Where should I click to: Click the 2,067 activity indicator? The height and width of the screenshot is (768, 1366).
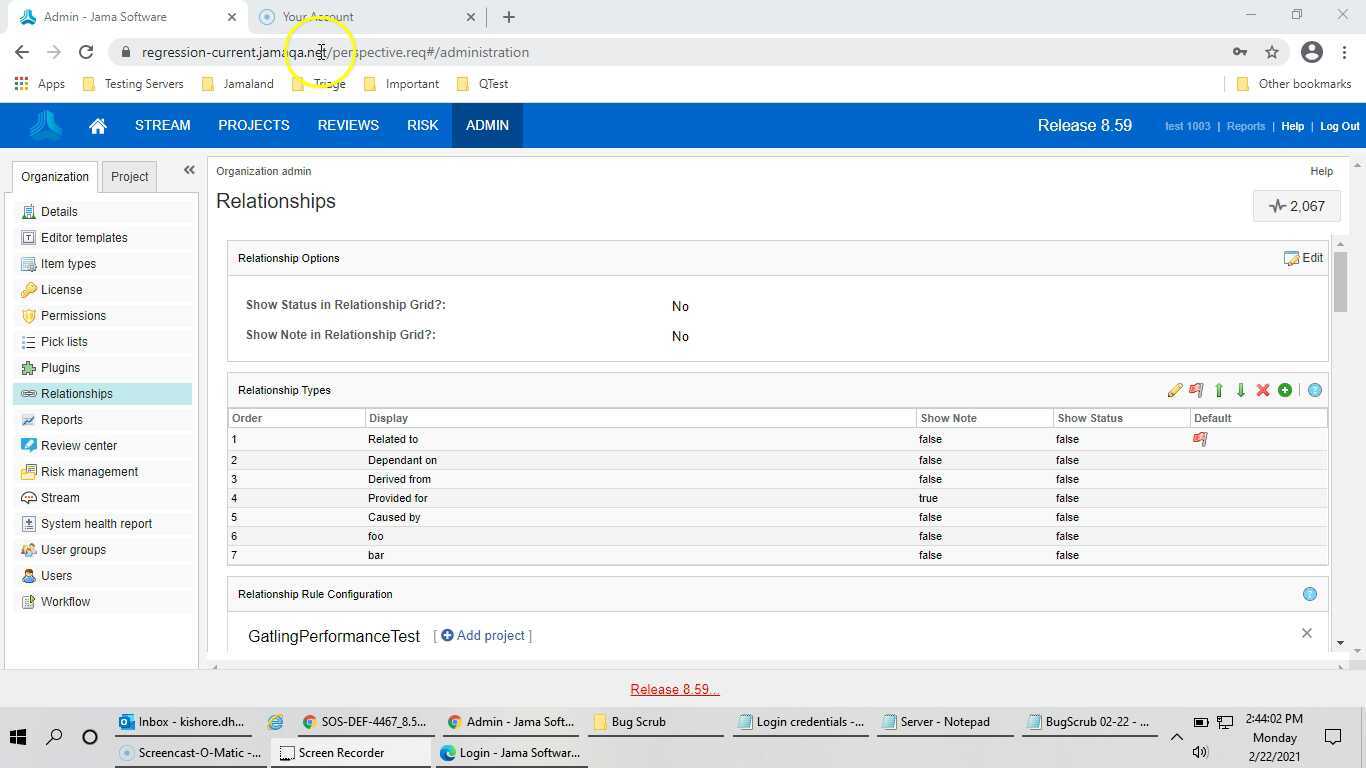tap(1296, 206)
